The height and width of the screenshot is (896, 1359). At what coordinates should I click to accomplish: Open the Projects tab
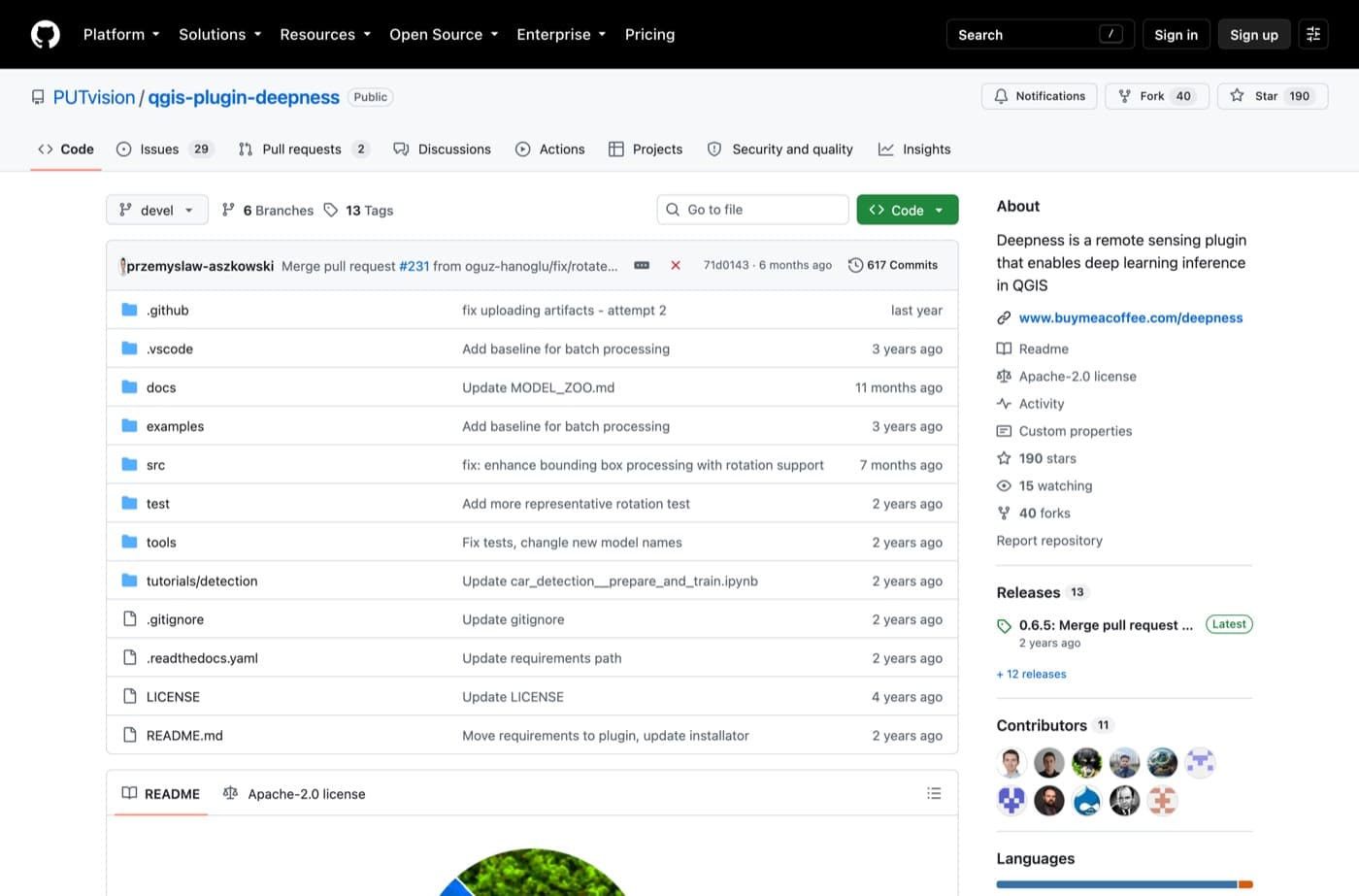coord(646,149)
